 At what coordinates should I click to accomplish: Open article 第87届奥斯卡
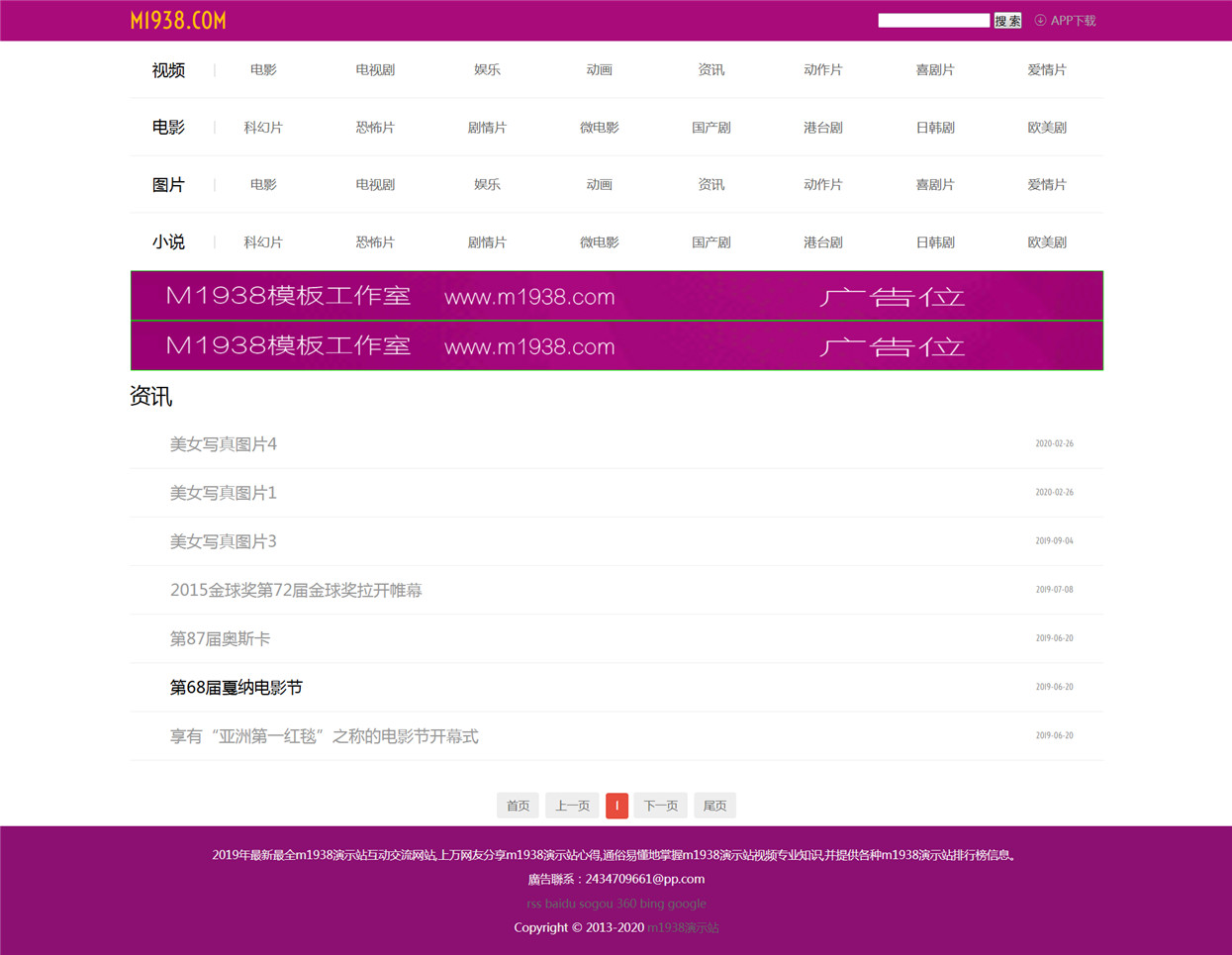[x=220, y=639]
